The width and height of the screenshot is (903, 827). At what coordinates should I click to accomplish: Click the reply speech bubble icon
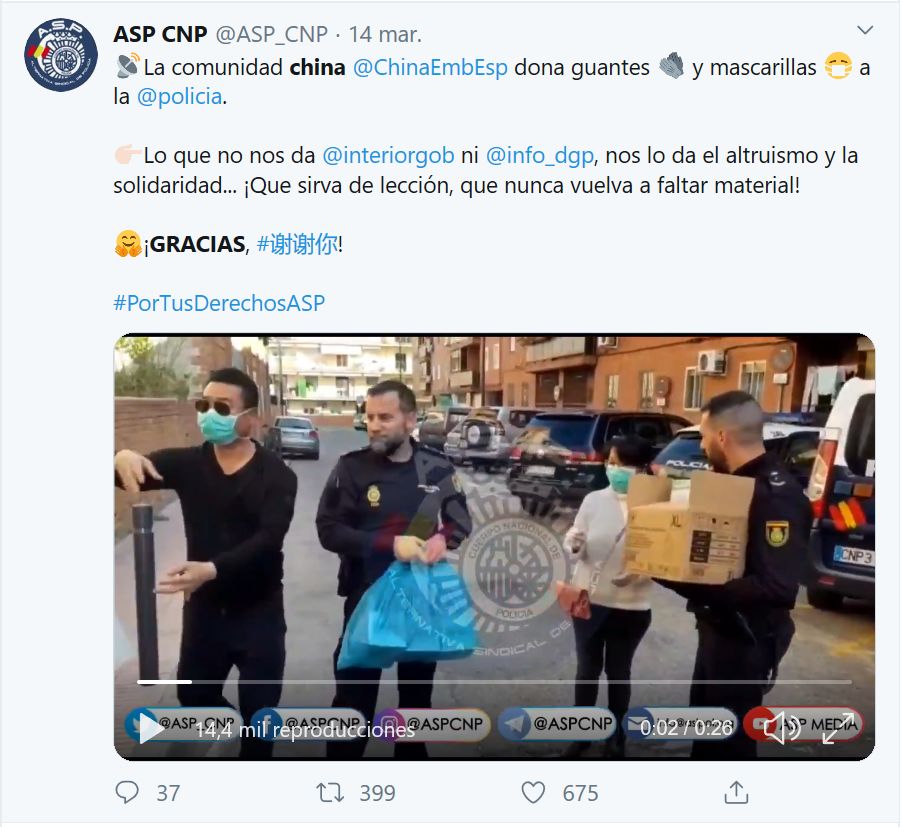(127, 792)
